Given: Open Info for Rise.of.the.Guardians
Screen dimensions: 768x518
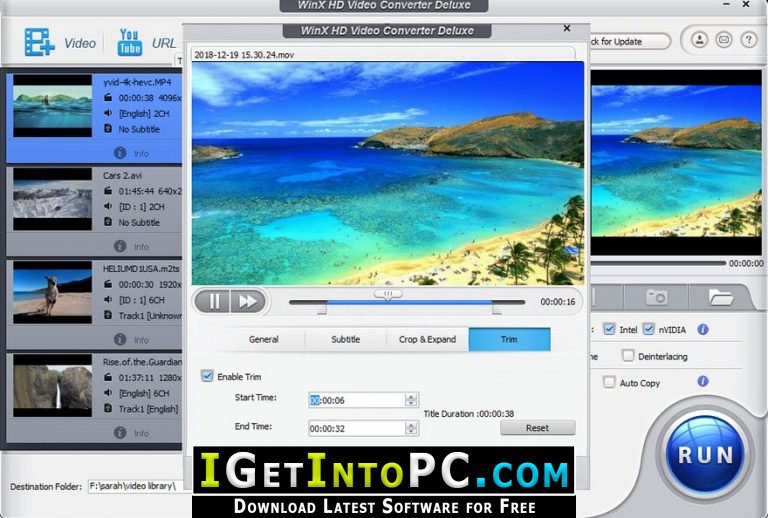Looking at the screenshot, I should [x=131, y=433].
